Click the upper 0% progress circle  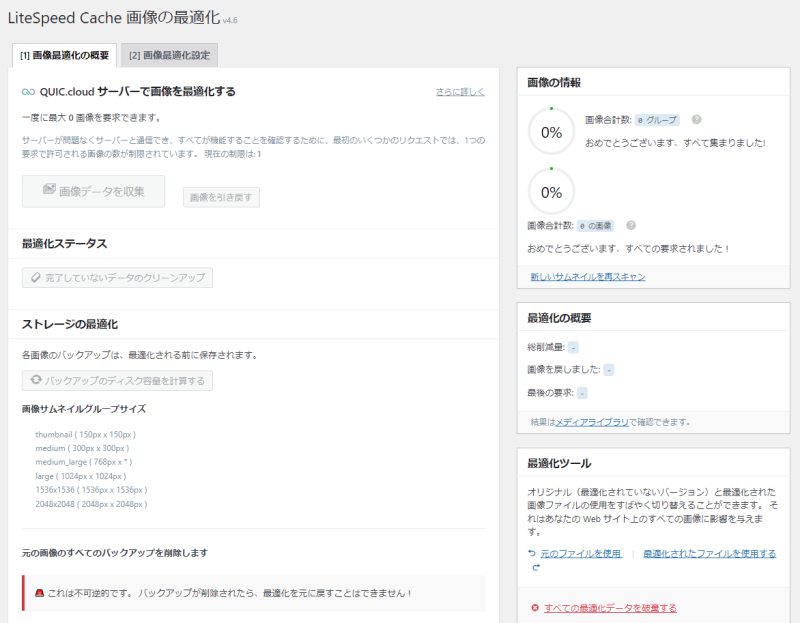(x=552, y=132)
